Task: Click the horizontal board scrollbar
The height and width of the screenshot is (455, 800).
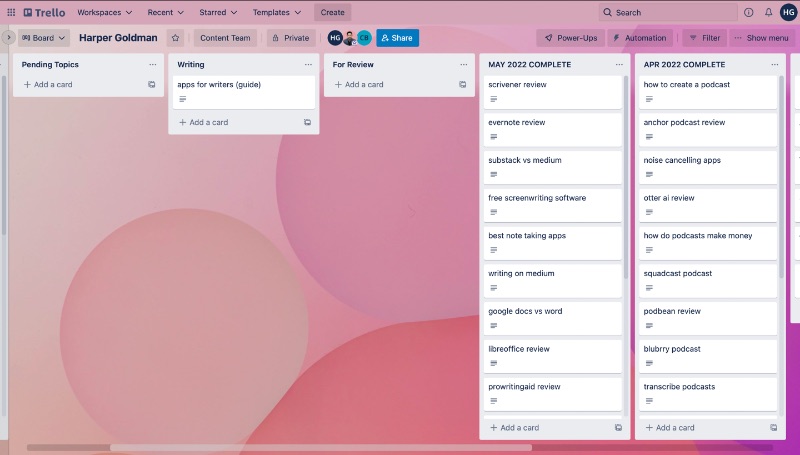Action: point(320,447)
